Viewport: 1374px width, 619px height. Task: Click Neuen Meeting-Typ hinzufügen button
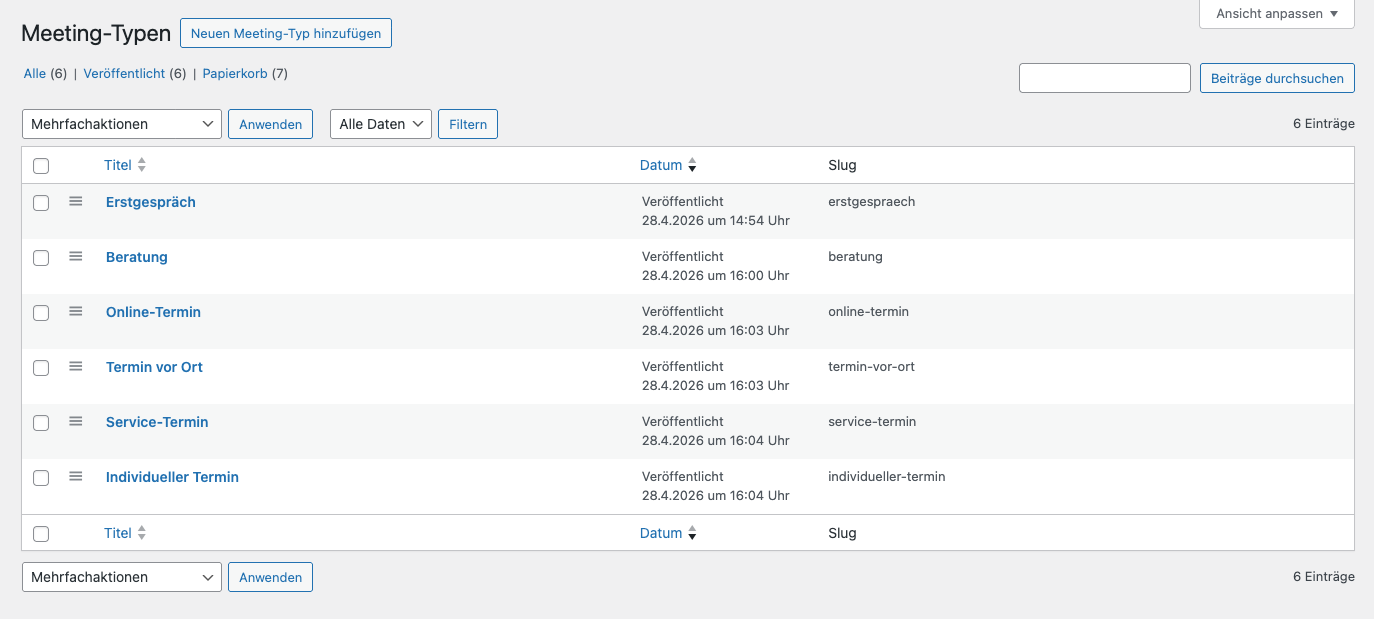286,33
